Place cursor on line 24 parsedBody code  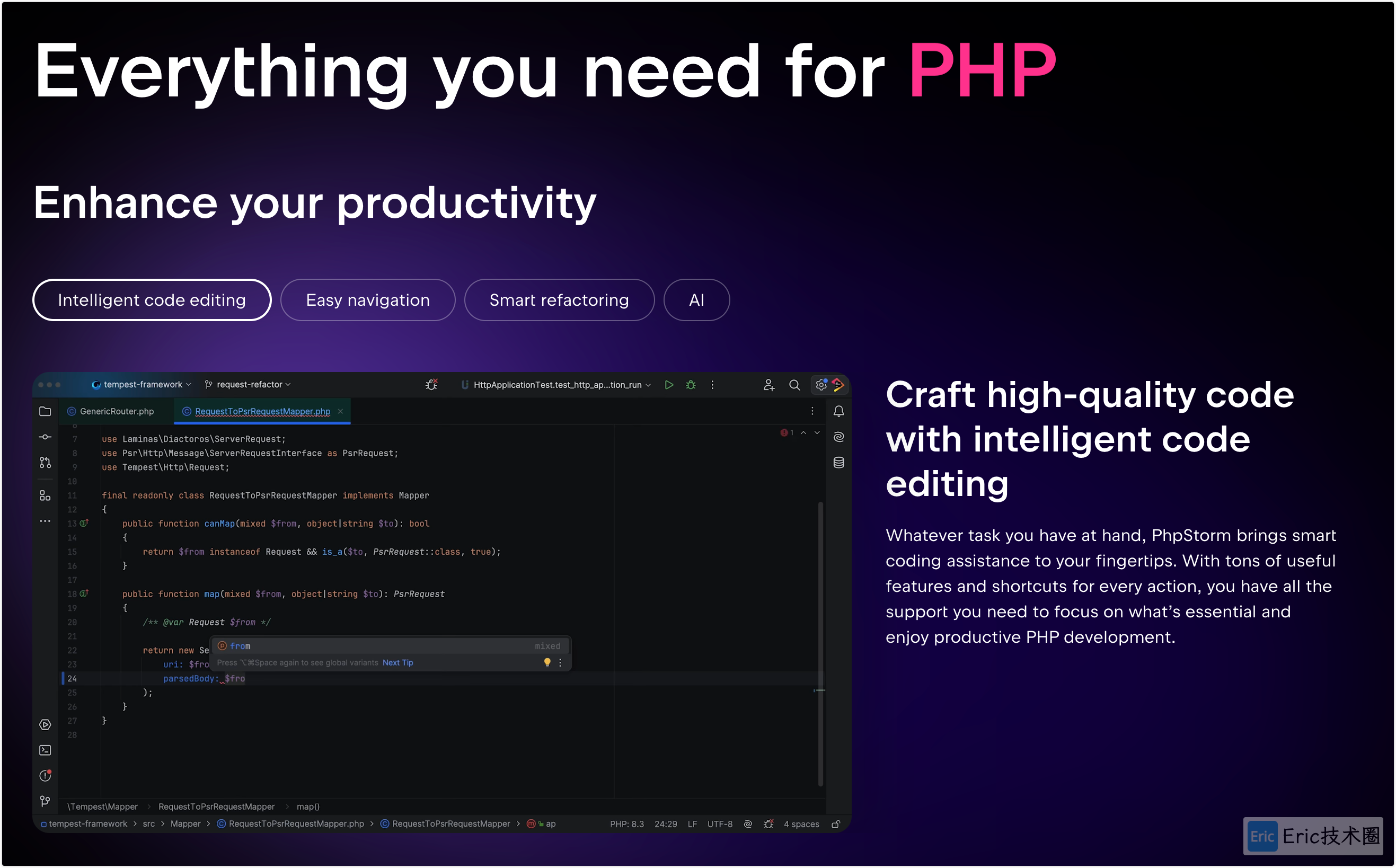[x=204, y=678]
